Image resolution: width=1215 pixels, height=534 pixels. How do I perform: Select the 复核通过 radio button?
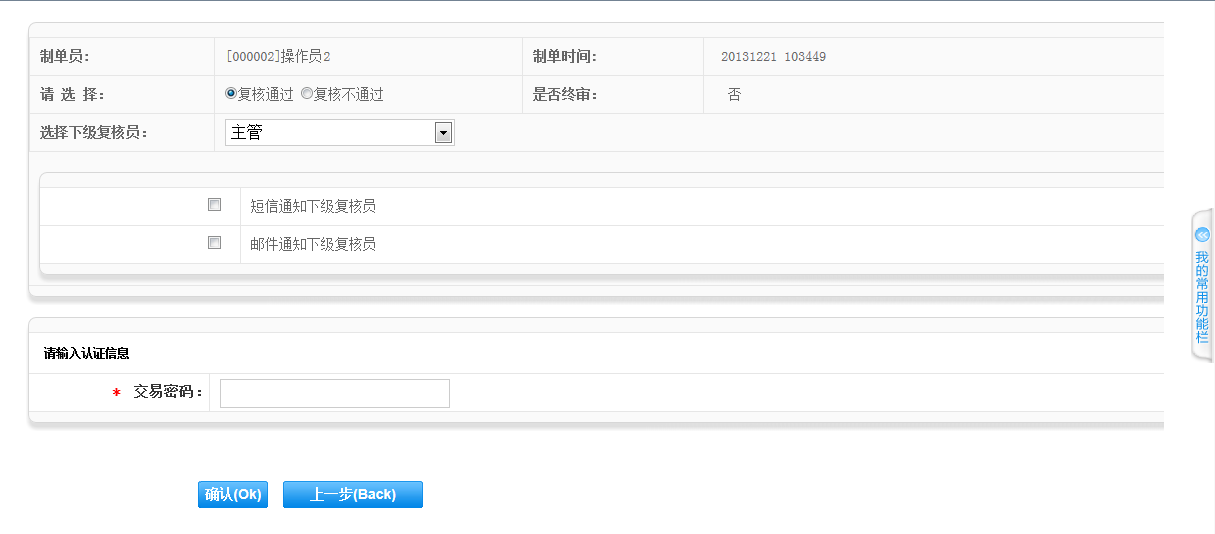pos(231,94)
